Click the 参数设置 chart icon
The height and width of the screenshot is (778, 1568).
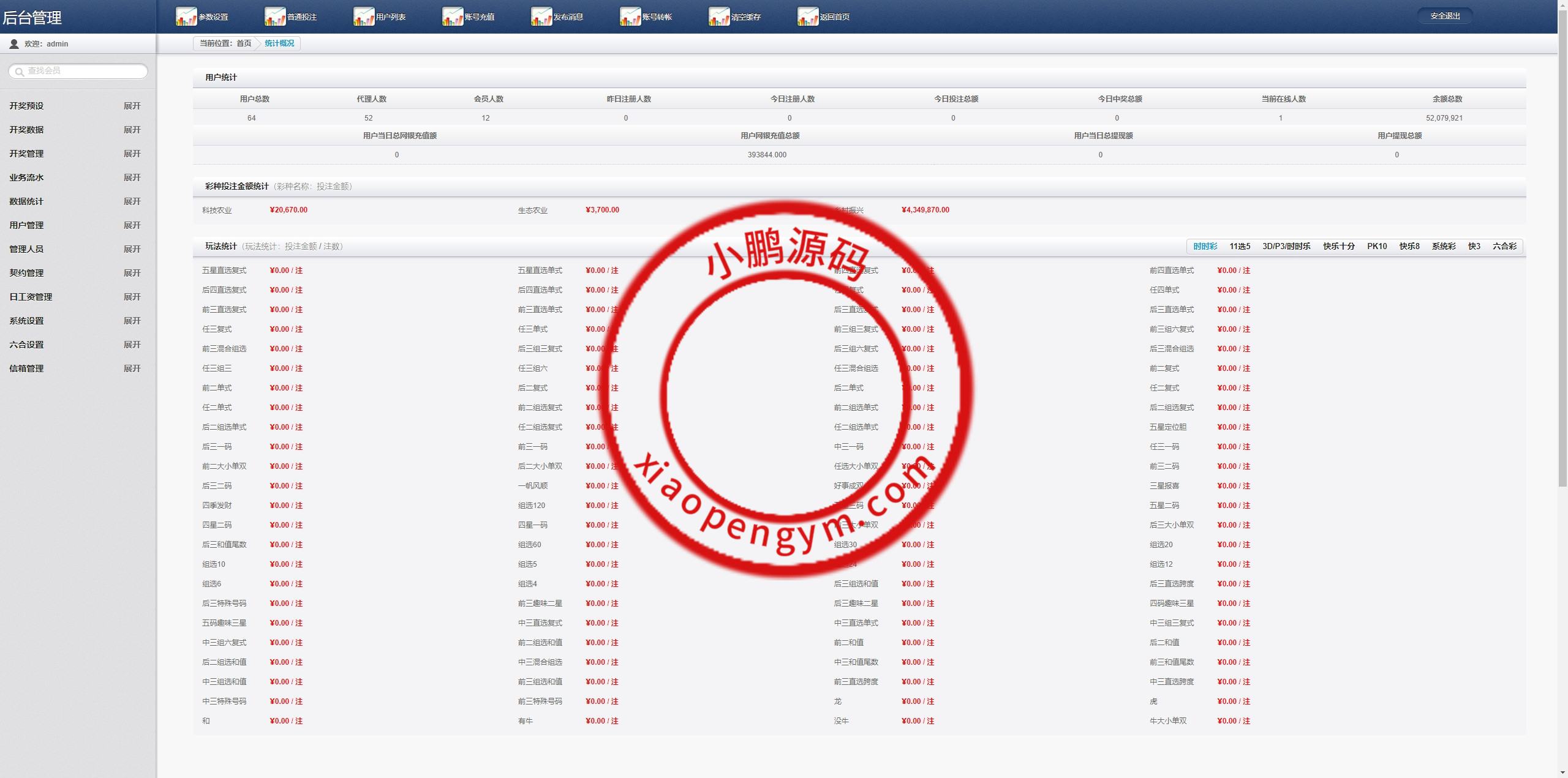pyautogui.click(x=186, y=17)
